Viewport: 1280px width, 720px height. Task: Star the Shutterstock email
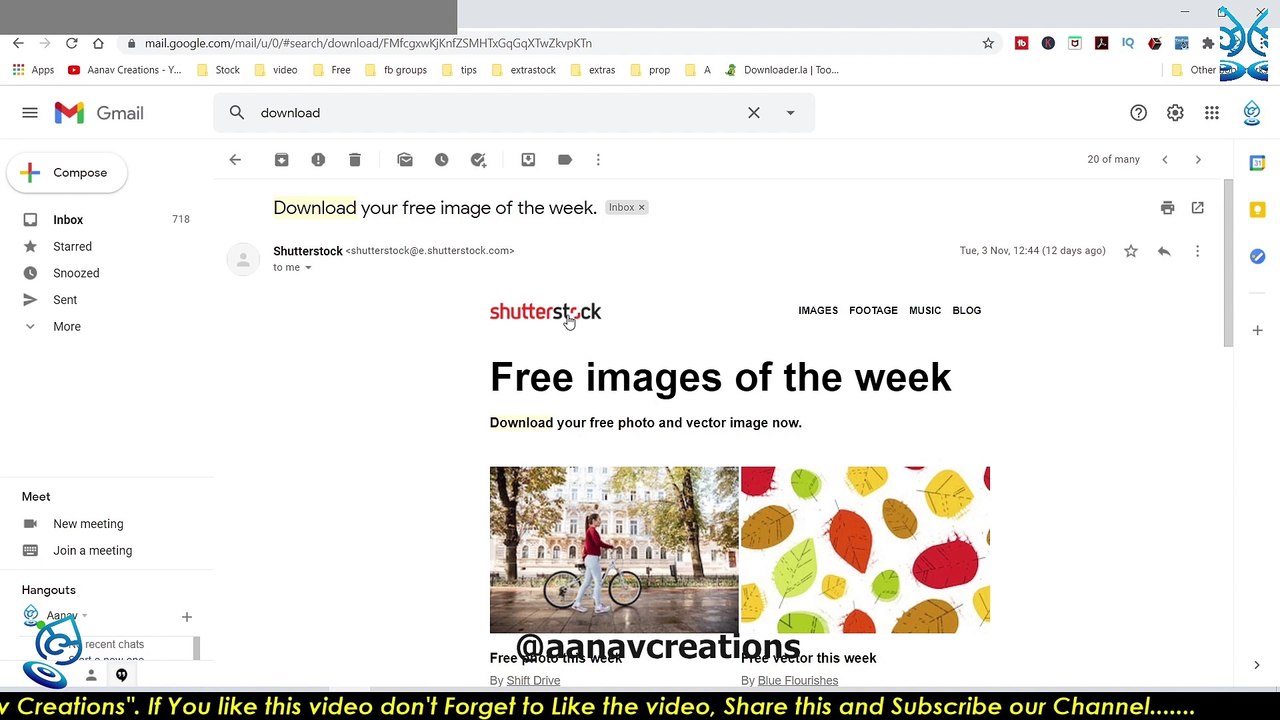pos(1131,251)
